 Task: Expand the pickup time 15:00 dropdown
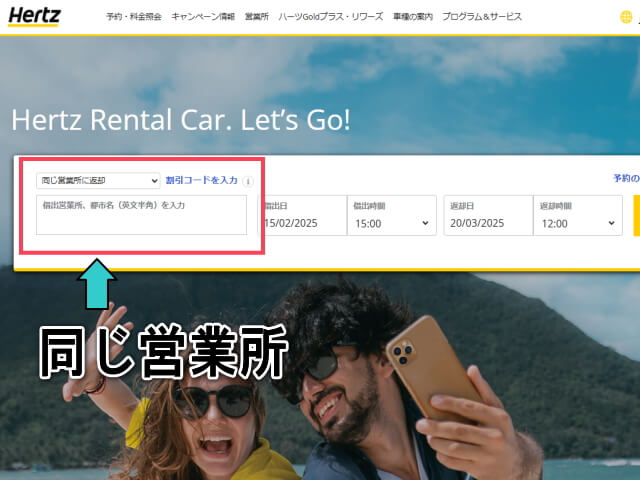392,215
